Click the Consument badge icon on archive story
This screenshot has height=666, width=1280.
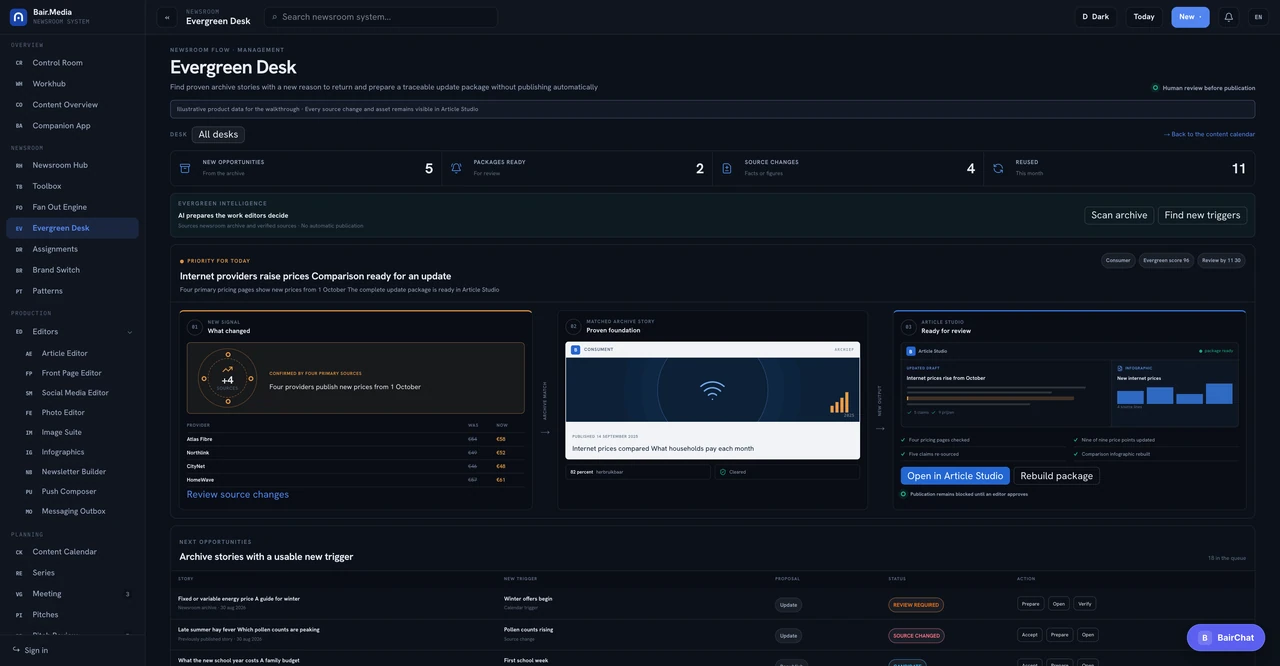[576, 350]
